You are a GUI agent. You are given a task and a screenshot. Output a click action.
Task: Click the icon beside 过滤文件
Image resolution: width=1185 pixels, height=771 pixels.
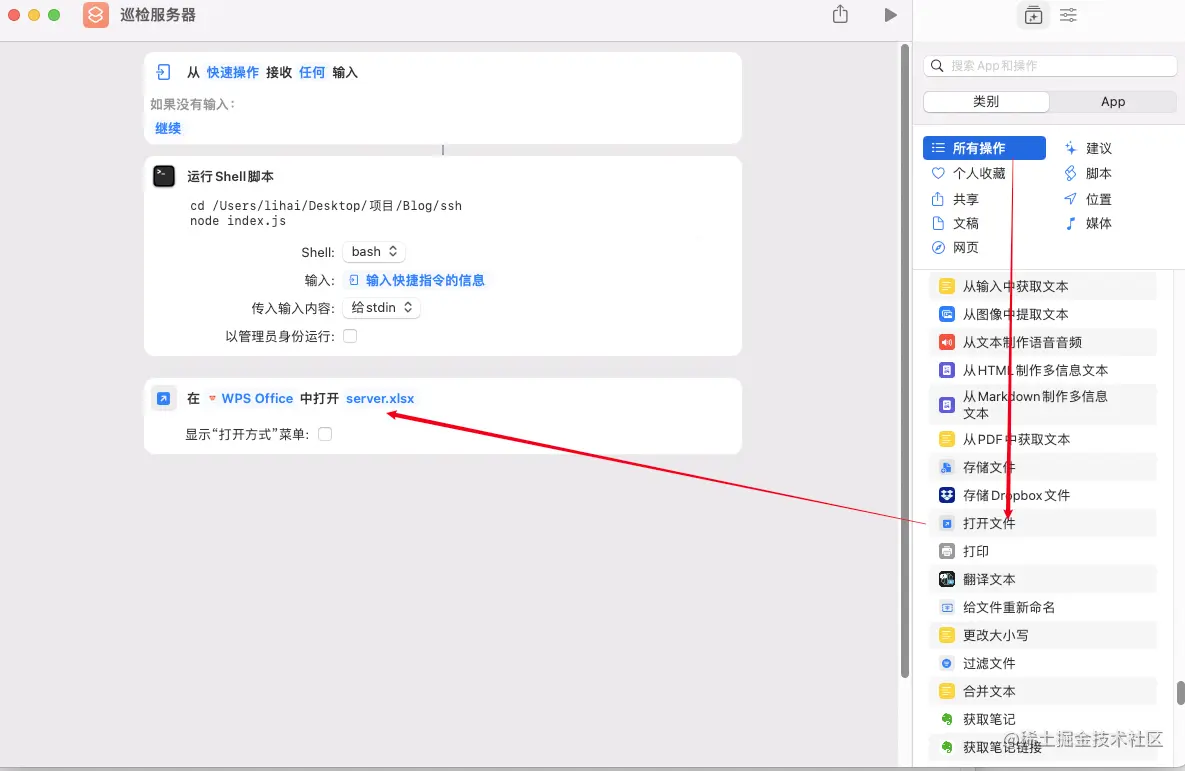pyautogui.click(x=946, y=663)
